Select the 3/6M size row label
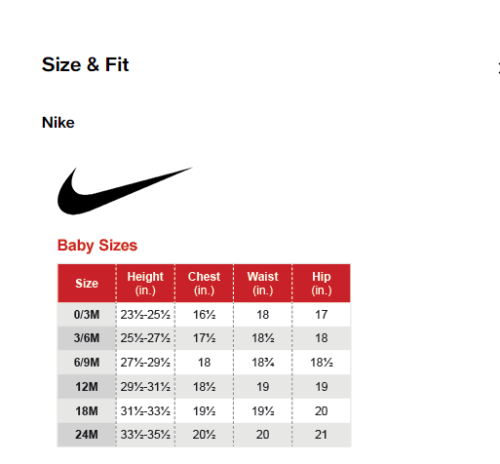This screenshot has width=500, height=464. click(87, 338)
